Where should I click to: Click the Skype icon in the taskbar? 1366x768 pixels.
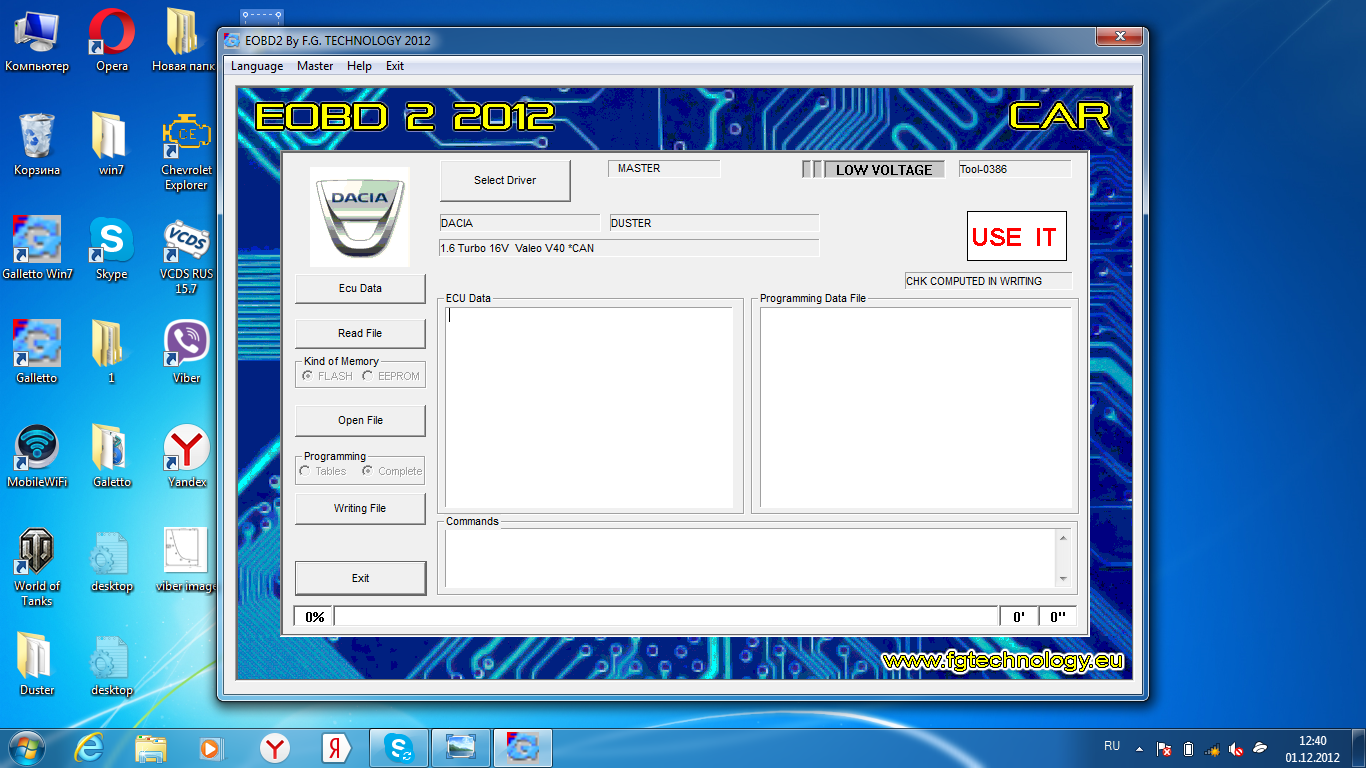[400, 747]
